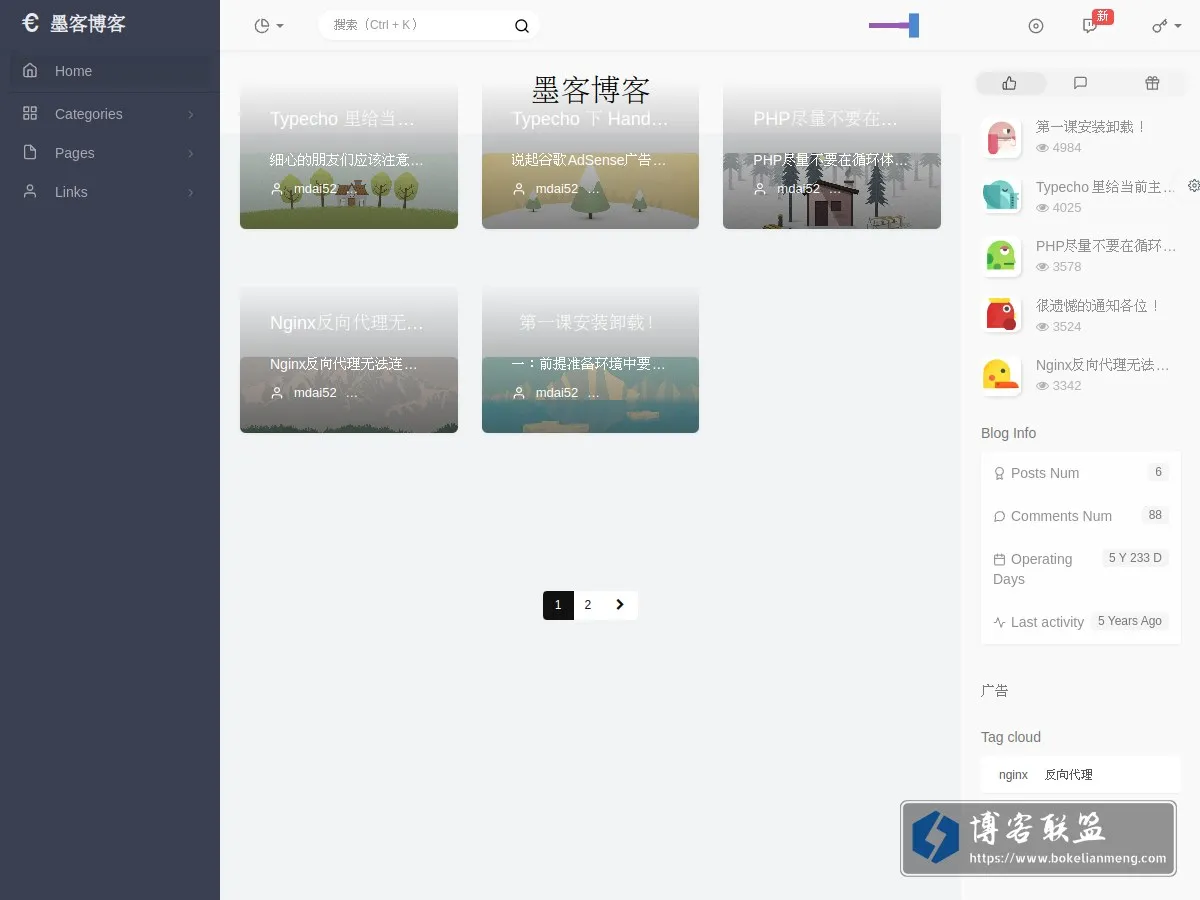Click the 墨客博客 page heading

tap(591, 90)
